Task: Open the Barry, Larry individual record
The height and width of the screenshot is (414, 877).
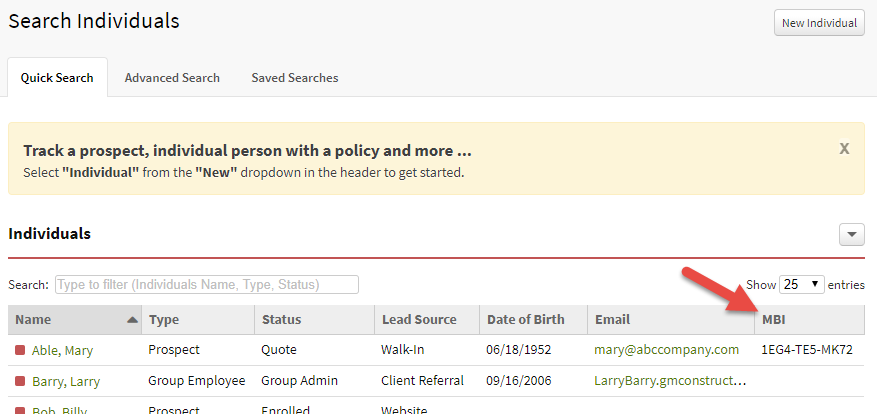Action: [66, 382]
